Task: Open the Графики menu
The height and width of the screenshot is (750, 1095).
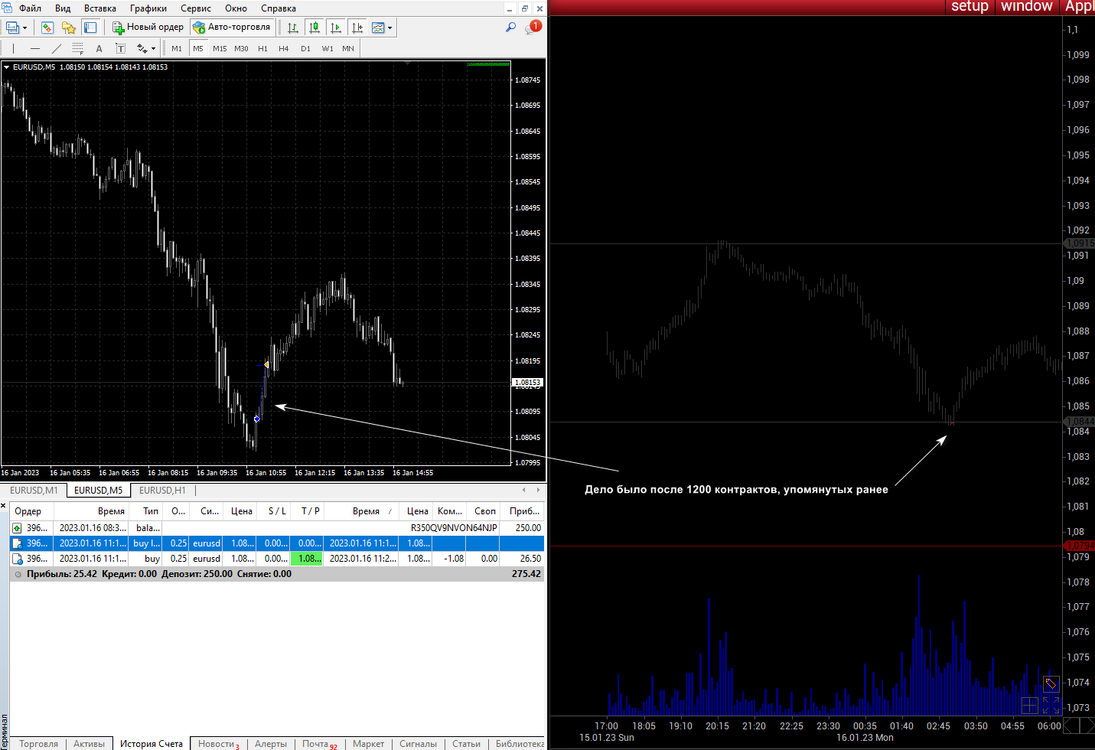Action: pos(148,8)
